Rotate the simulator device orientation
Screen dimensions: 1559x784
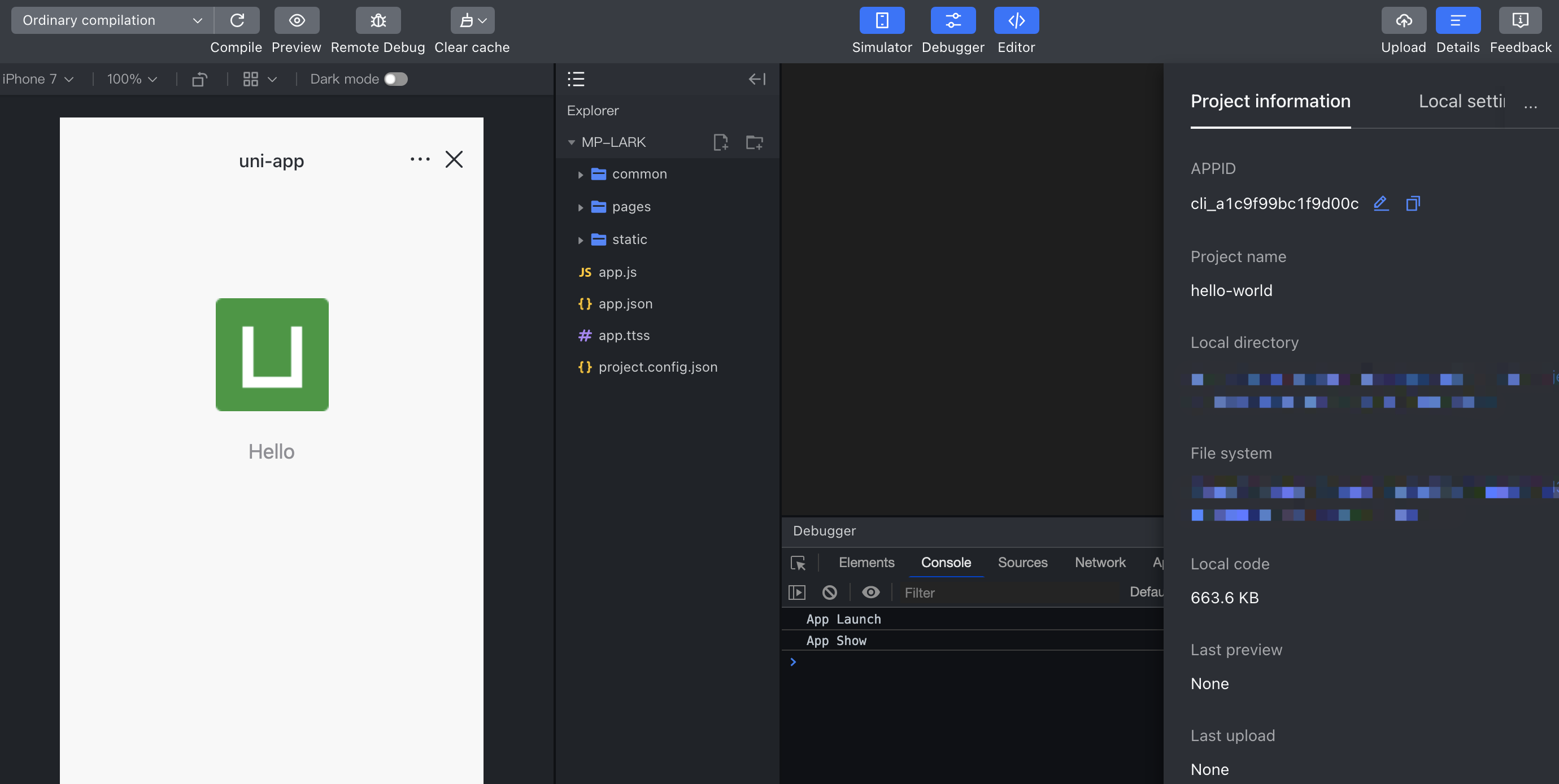tap(200, 79)
